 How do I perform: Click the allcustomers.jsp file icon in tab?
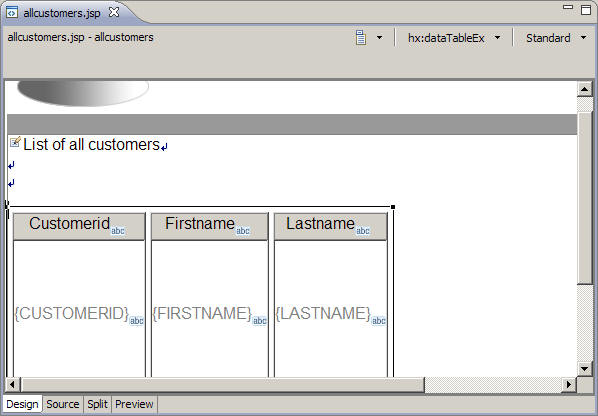(x=12, y=13)
